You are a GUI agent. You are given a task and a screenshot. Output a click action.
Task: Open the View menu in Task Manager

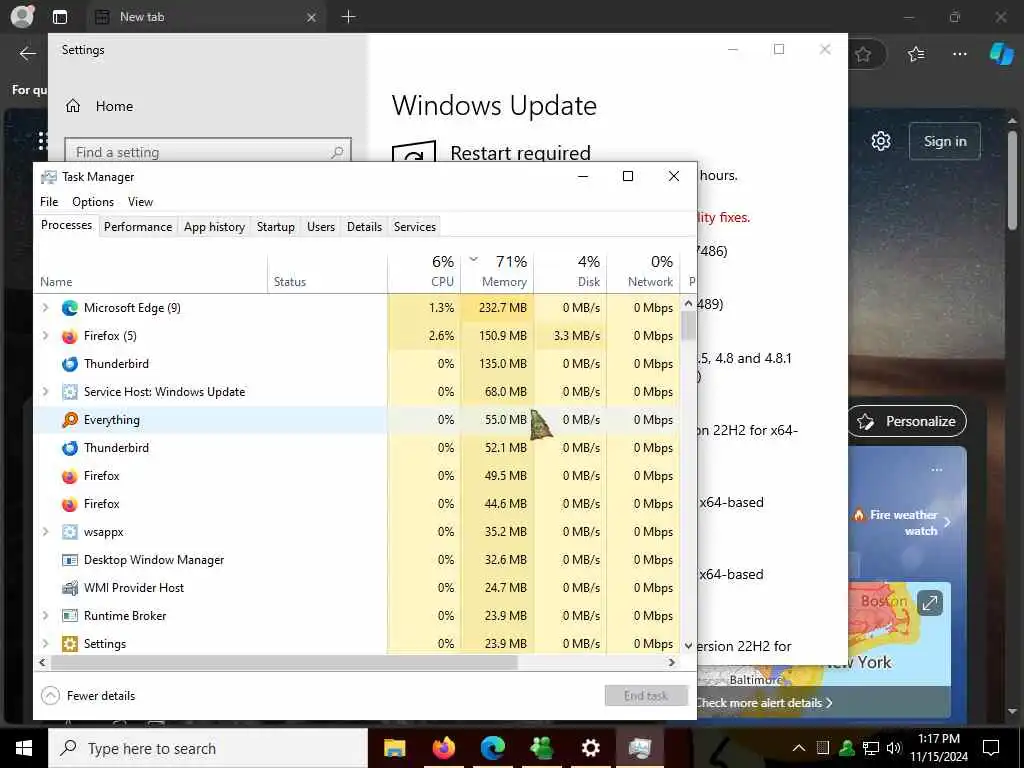[140, 202]
